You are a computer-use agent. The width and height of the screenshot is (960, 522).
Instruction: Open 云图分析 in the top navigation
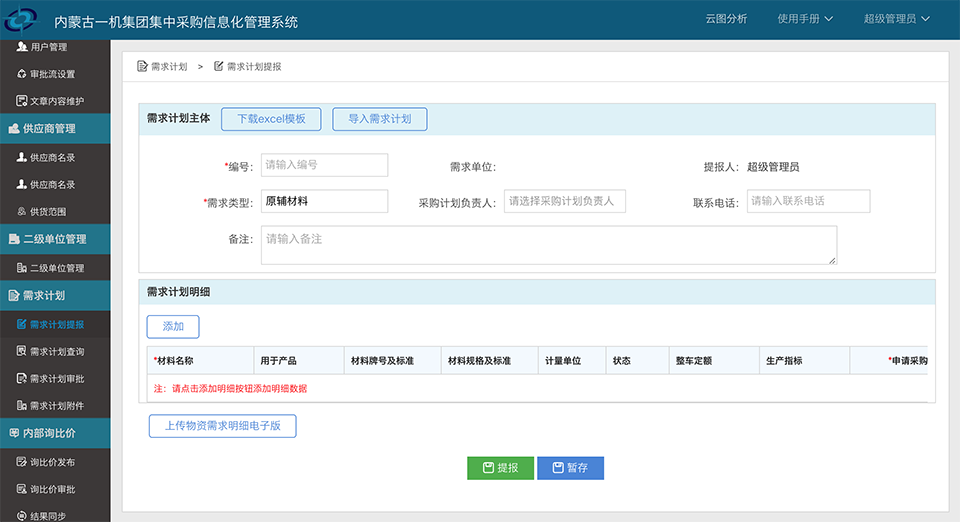(x=726, y=19)
